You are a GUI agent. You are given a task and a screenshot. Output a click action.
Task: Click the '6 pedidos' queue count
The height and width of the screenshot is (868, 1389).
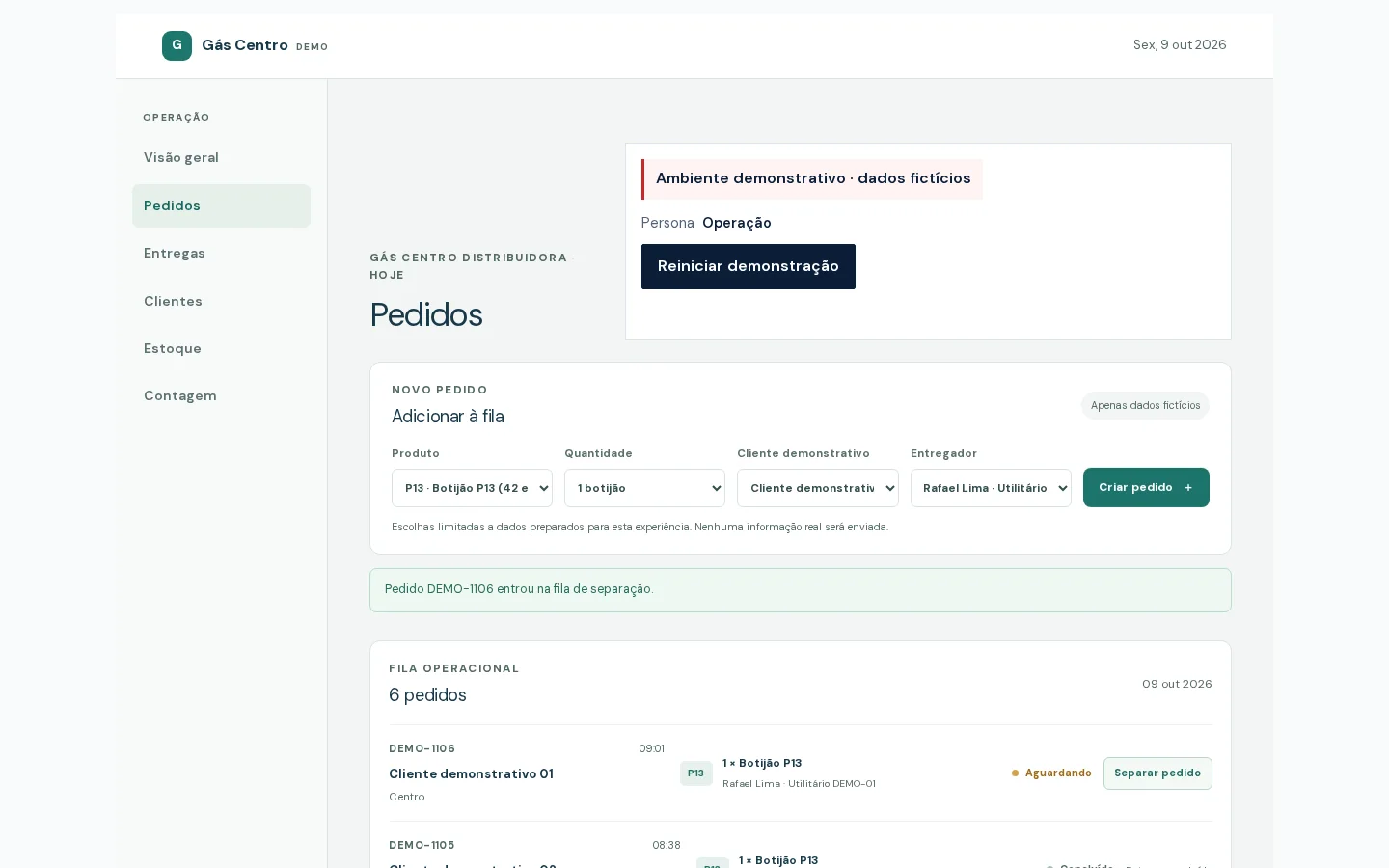427,695
